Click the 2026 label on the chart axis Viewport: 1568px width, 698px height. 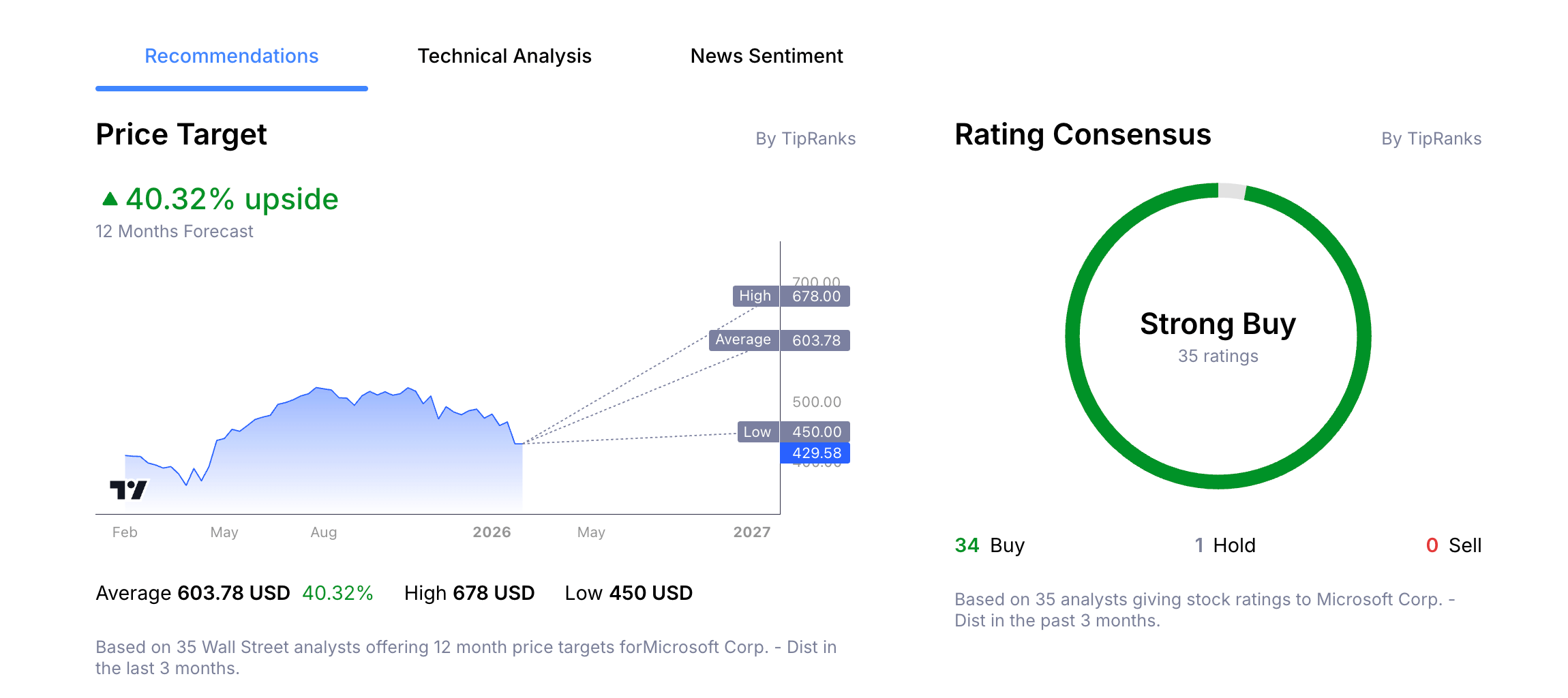(492, 532)
